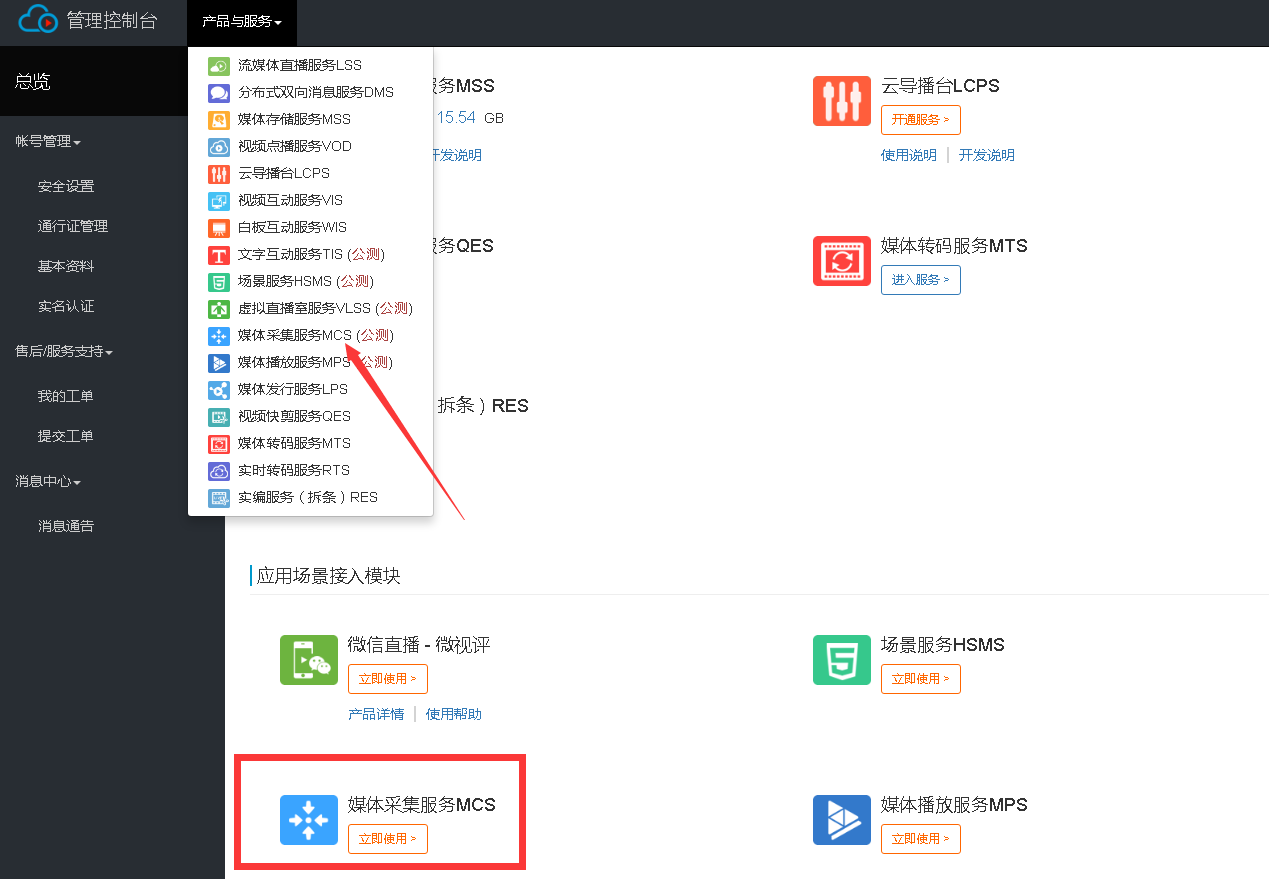Click the MSS media storage icon in menu
The image size is (1269, 879).
(219, 120)
